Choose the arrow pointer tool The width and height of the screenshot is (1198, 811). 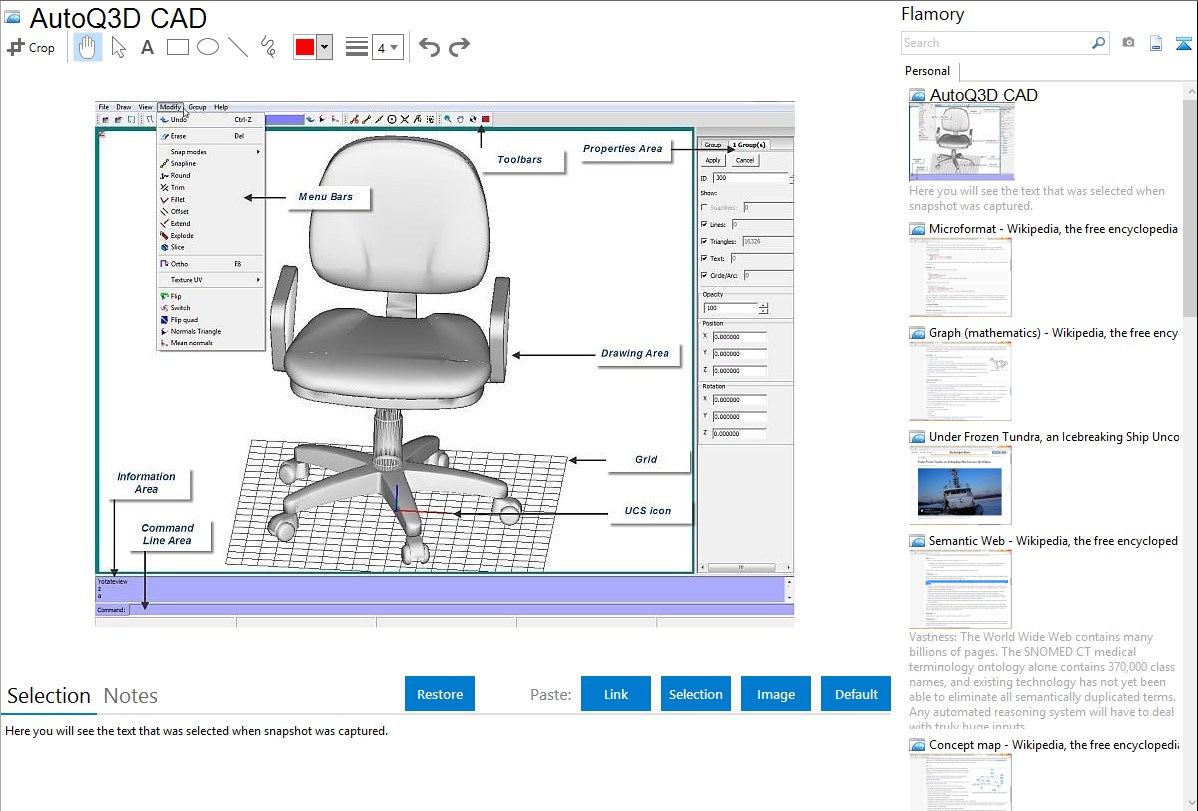[118, 47]
